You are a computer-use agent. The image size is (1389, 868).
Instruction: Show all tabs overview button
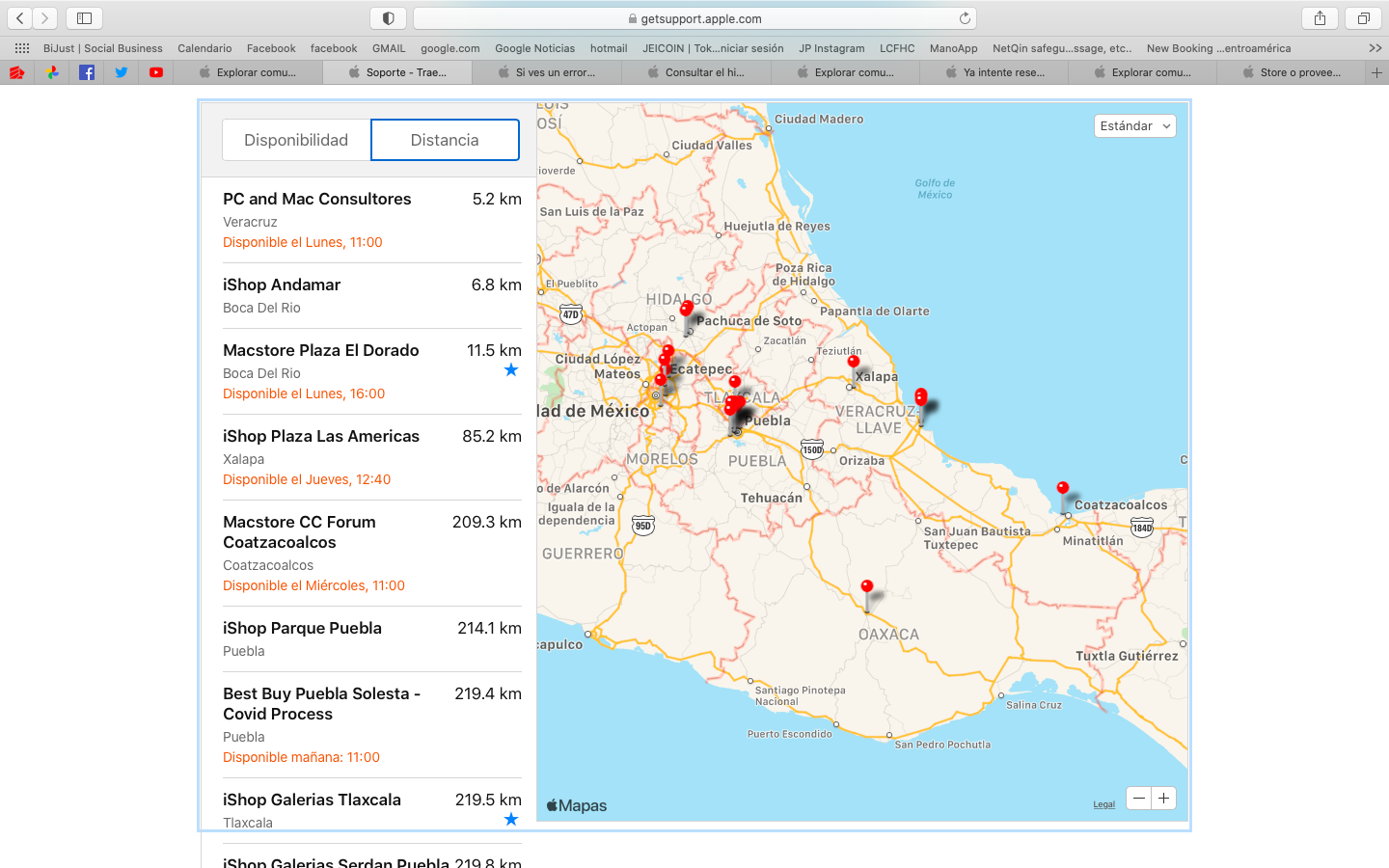1363,18
